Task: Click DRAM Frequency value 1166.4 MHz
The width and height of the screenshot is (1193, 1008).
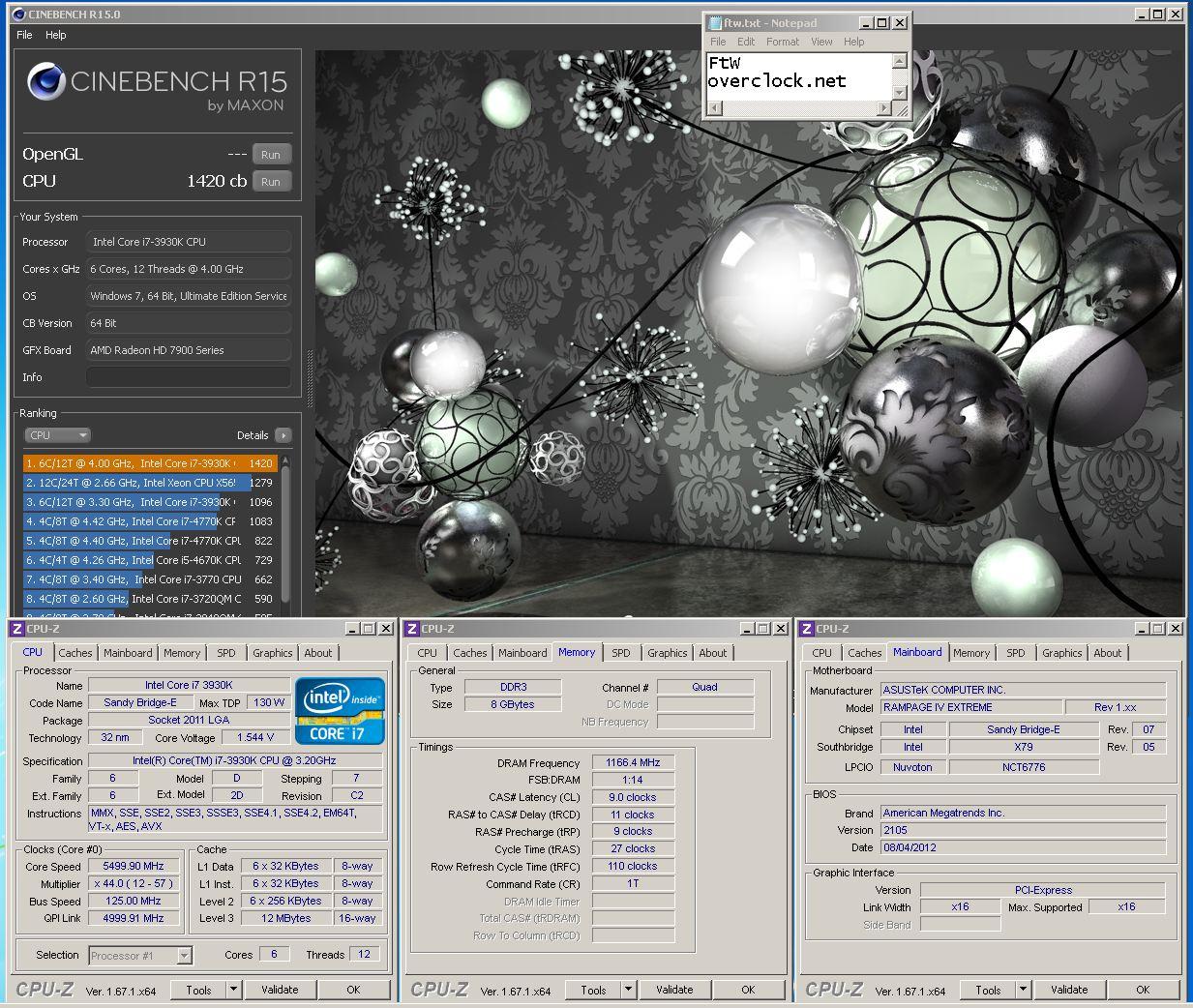Action: pos(633,762)
